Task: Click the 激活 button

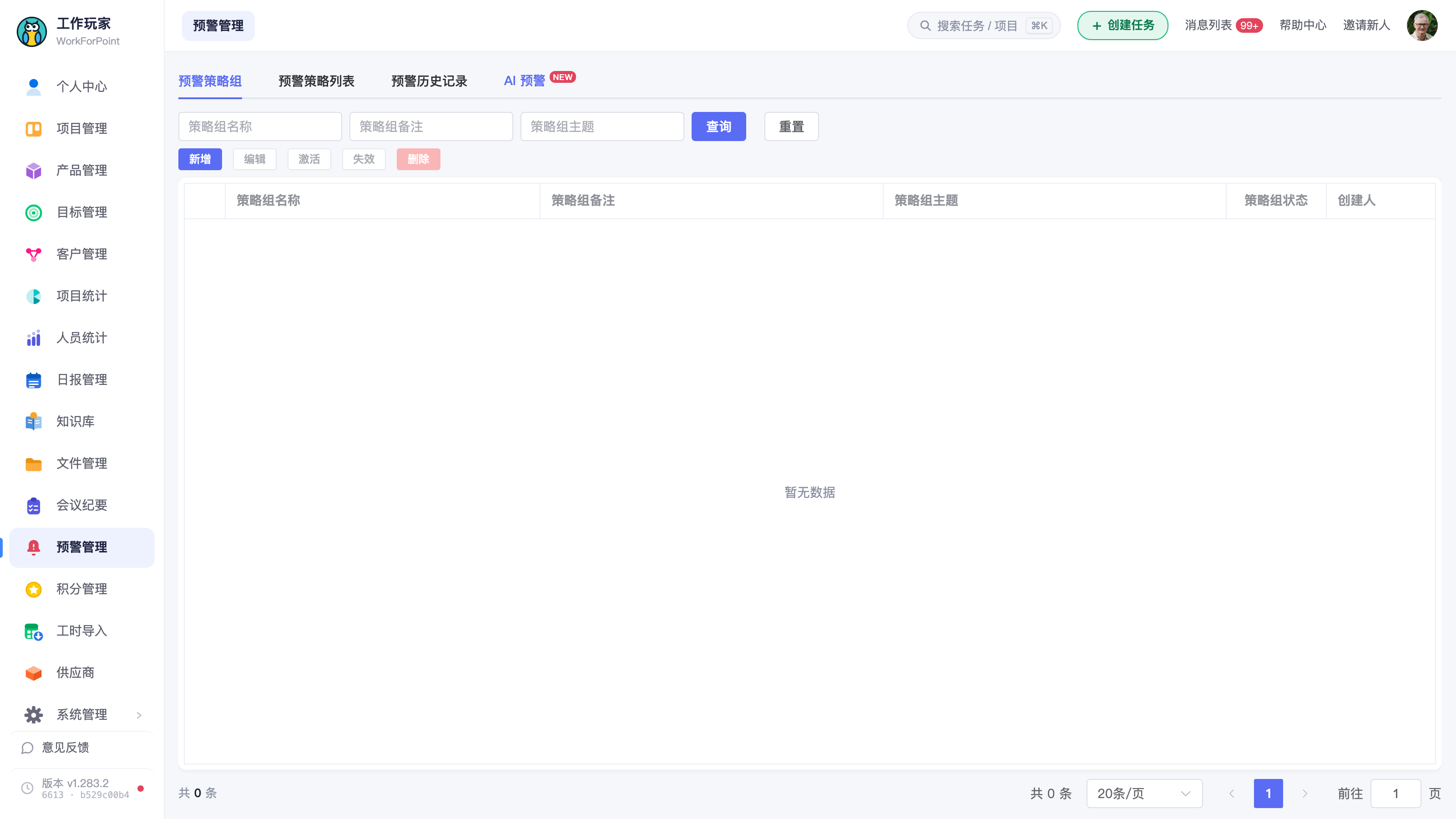Action: tap(309, 159)
